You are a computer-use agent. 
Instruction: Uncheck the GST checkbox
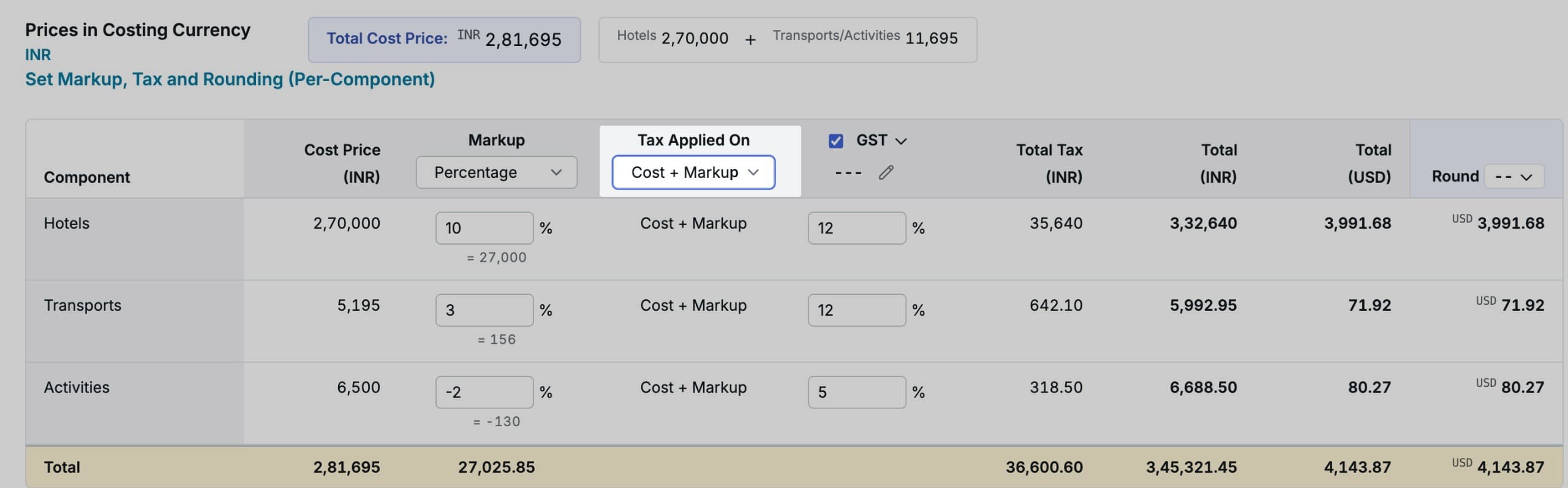pos(835,141)
